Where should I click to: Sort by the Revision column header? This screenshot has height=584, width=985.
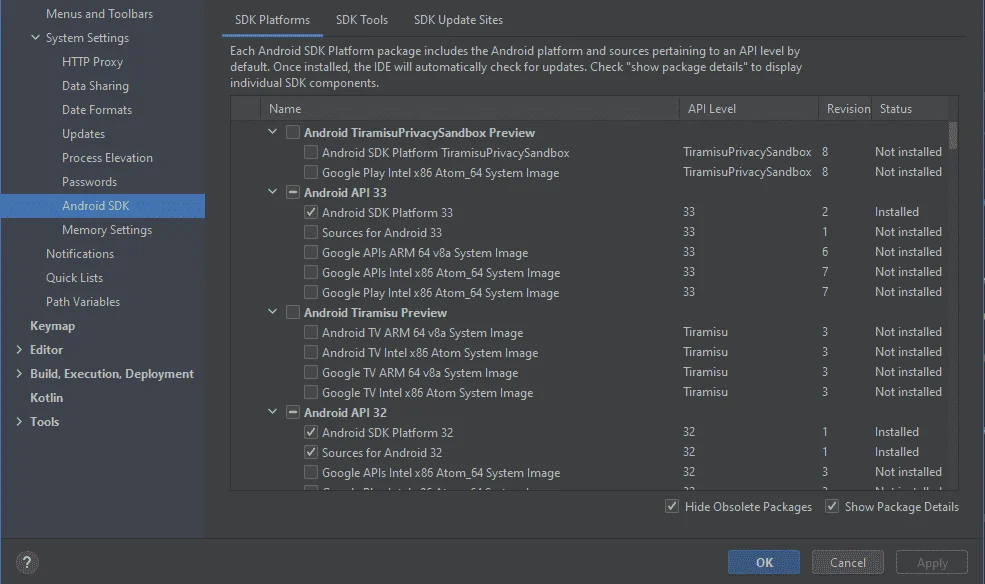click(845, 109)
